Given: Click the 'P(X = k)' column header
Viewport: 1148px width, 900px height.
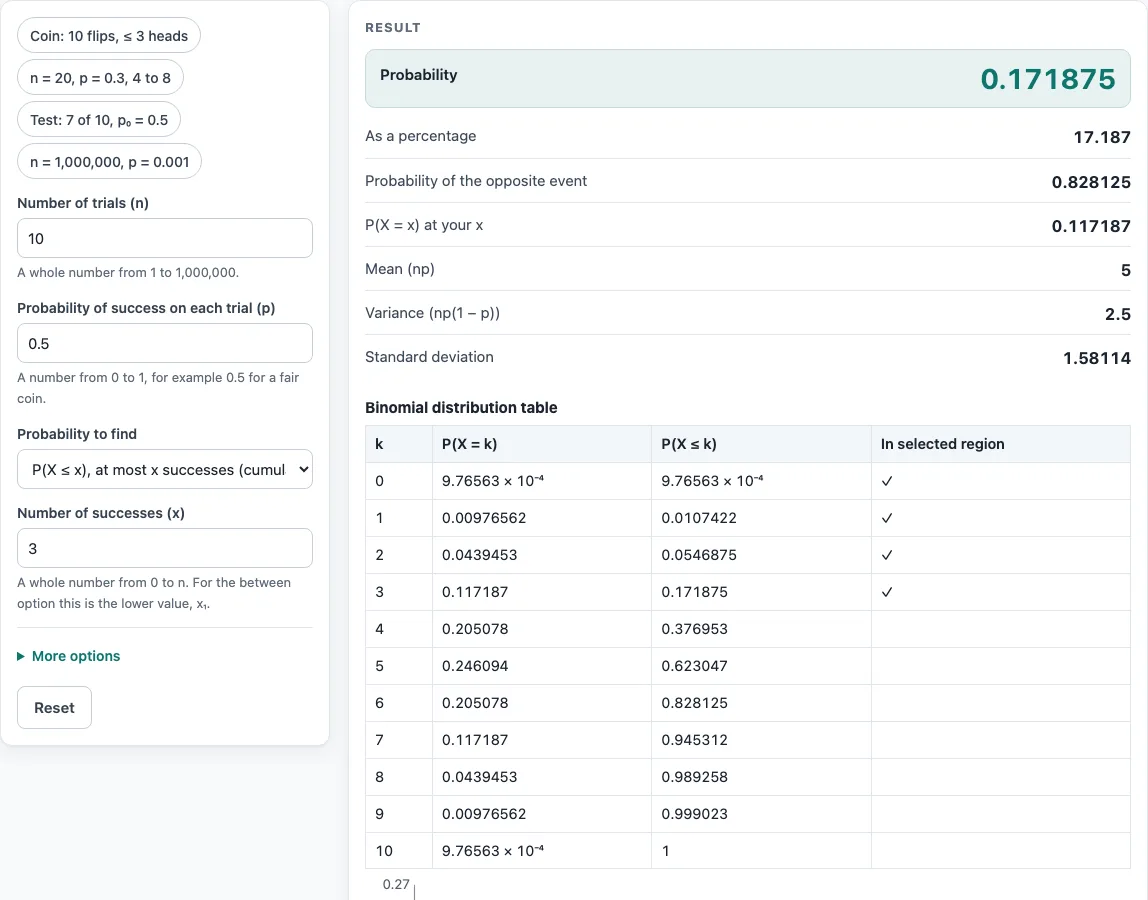Looking at the screenshot, I should tap(469, 444).
